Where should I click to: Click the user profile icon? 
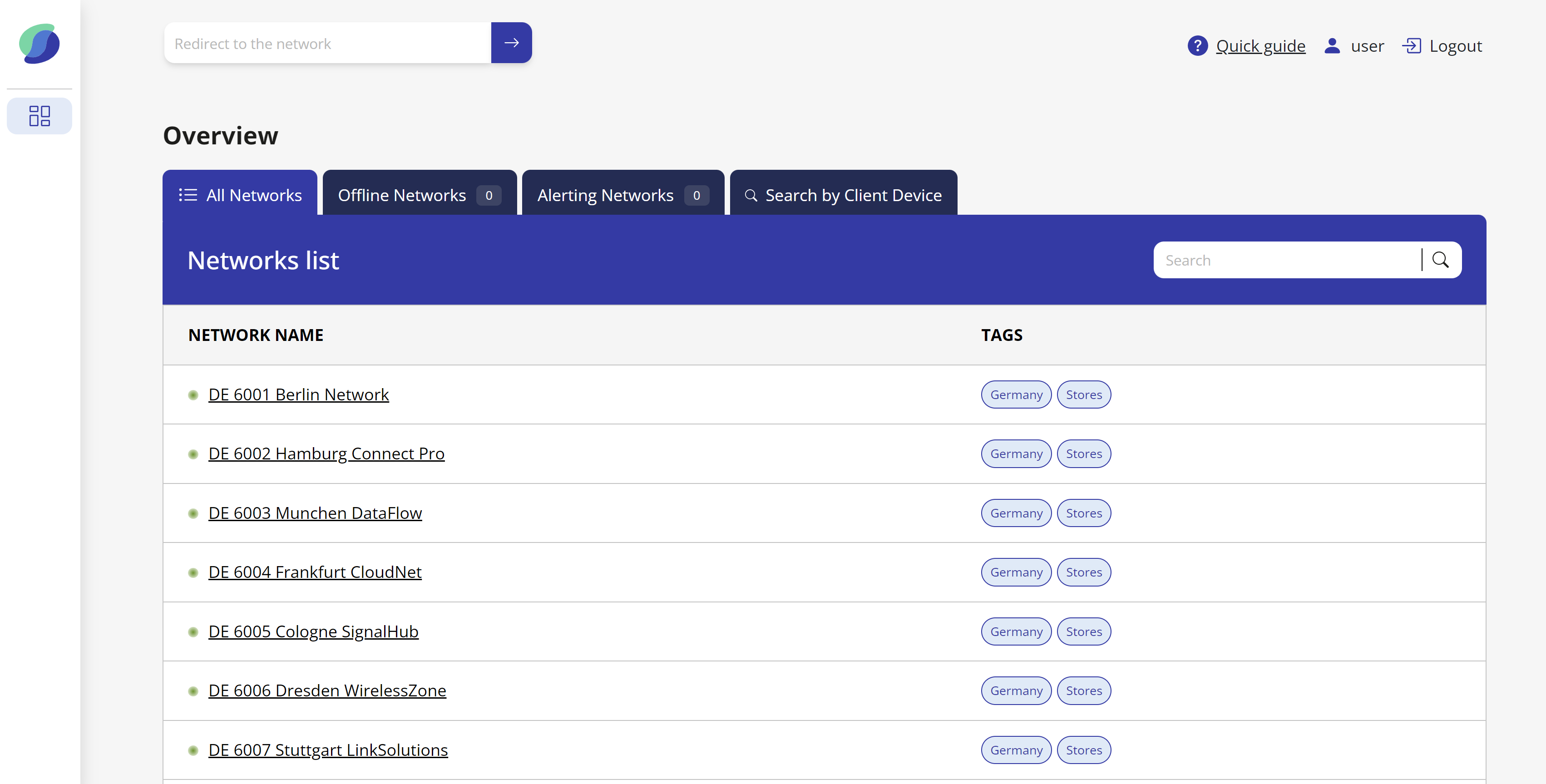(1332, 45)
